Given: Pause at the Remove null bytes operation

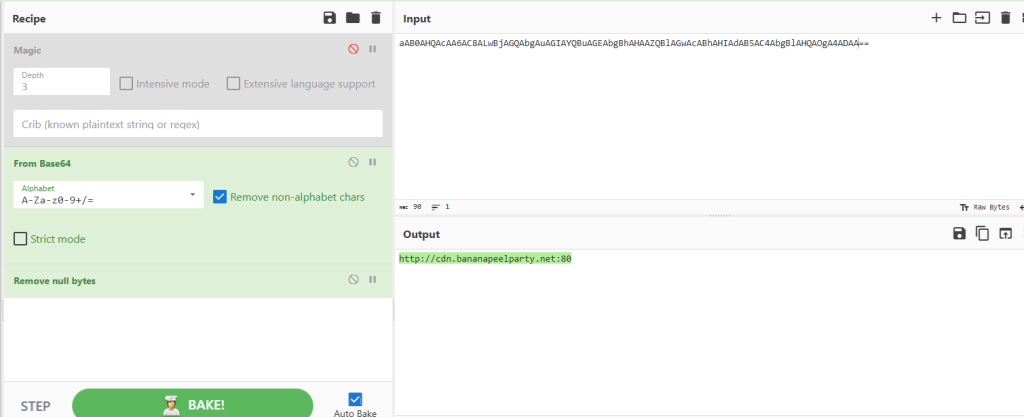Looking at the screenshot, I should coord(373,280).
